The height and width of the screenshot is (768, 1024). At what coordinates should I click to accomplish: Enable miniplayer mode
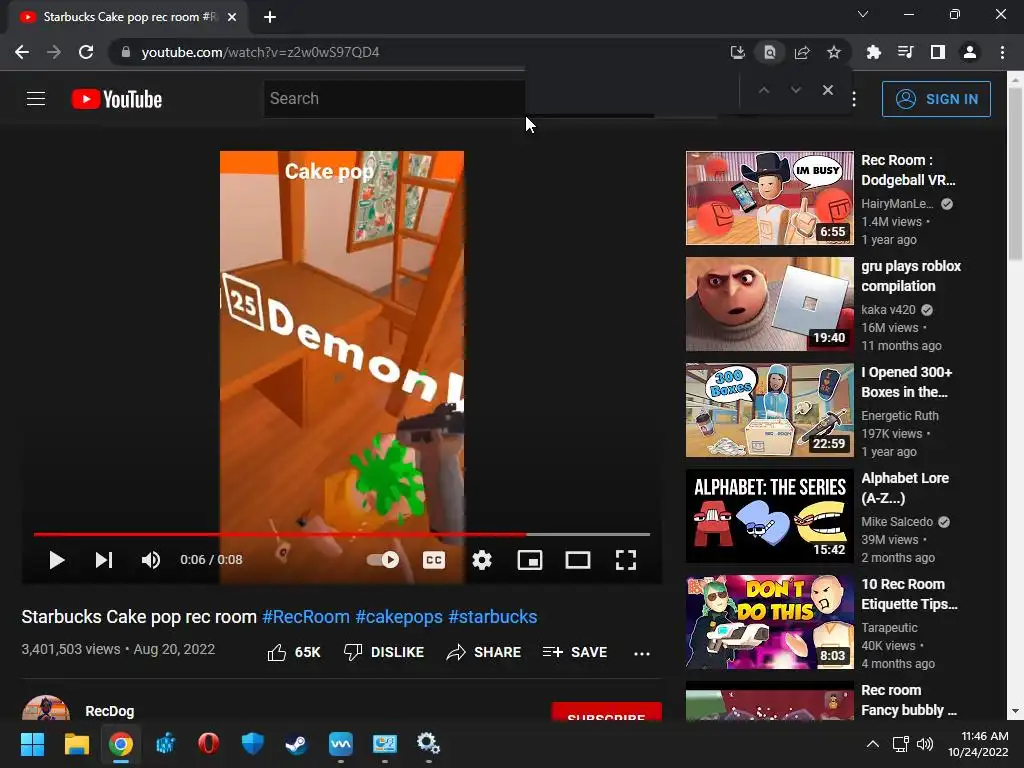coord(530,560)
